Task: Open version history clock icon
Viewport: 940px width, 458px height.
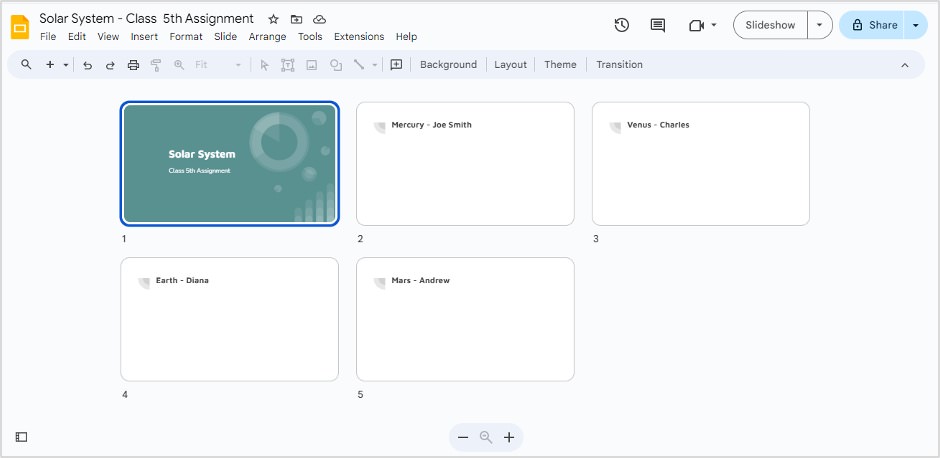Action: (622, 25)
